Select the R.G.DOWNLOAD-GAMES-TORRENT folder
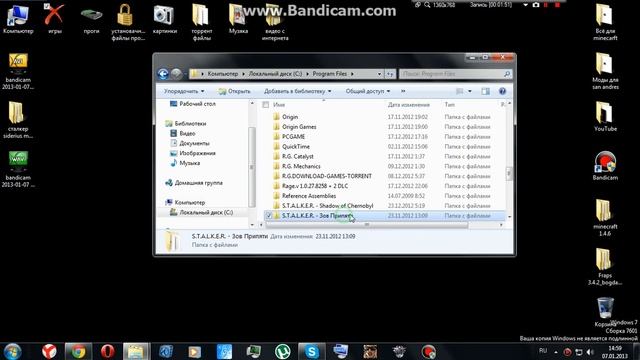 [327, 176]
